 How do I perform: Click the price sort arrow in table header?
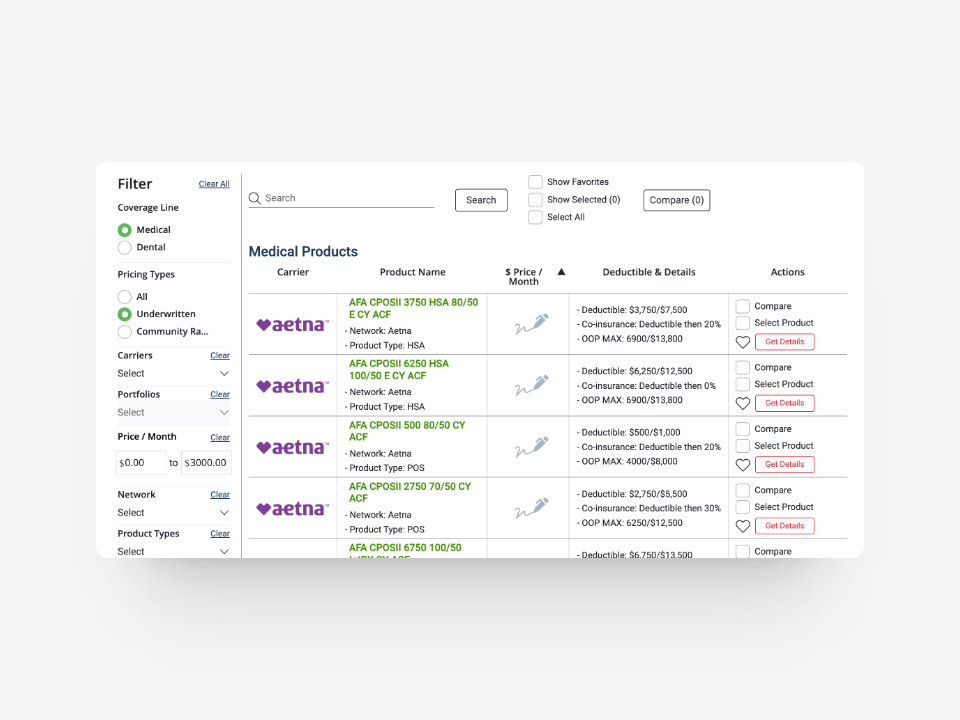tap(561, 272)
